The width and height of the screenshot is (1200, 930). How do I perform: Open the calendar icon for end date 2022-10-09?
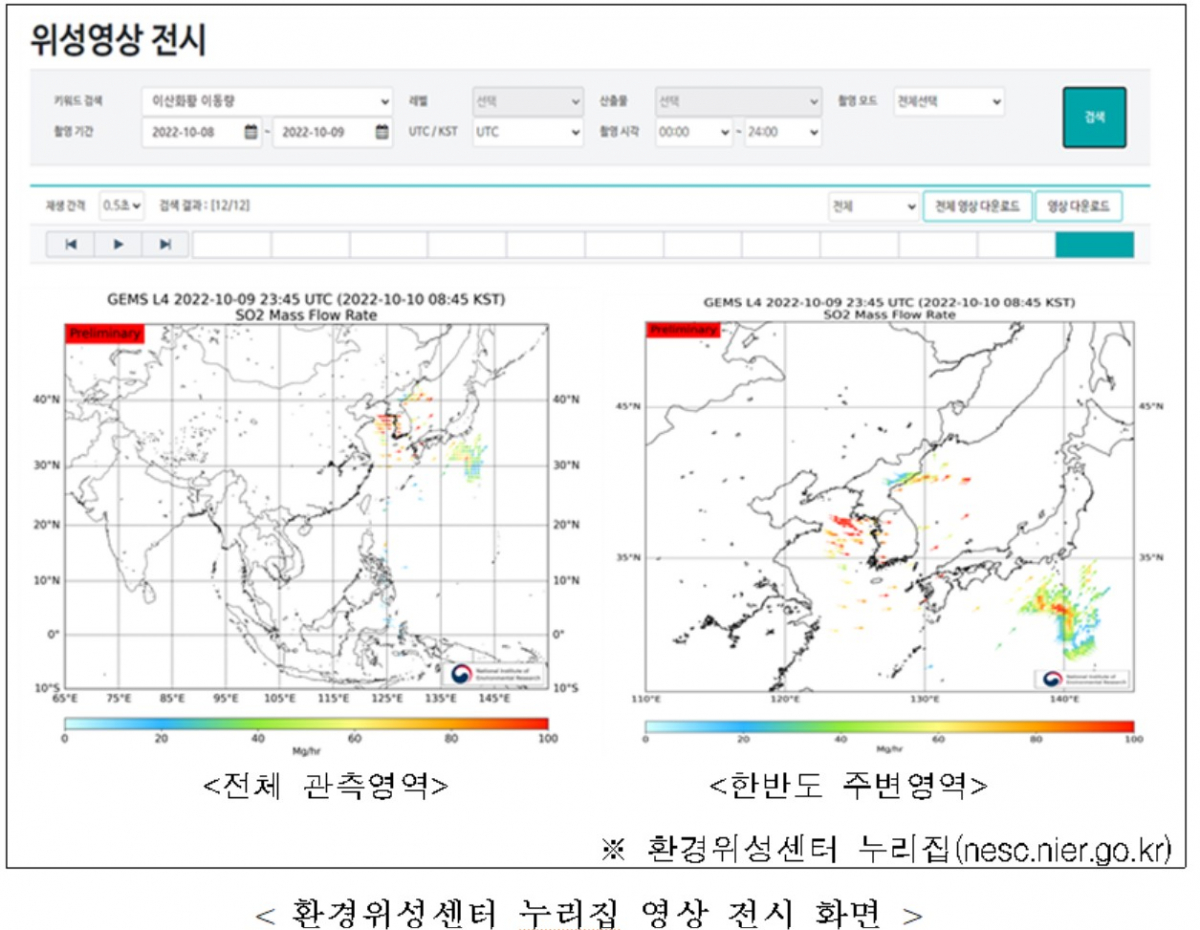coord(380,133)
